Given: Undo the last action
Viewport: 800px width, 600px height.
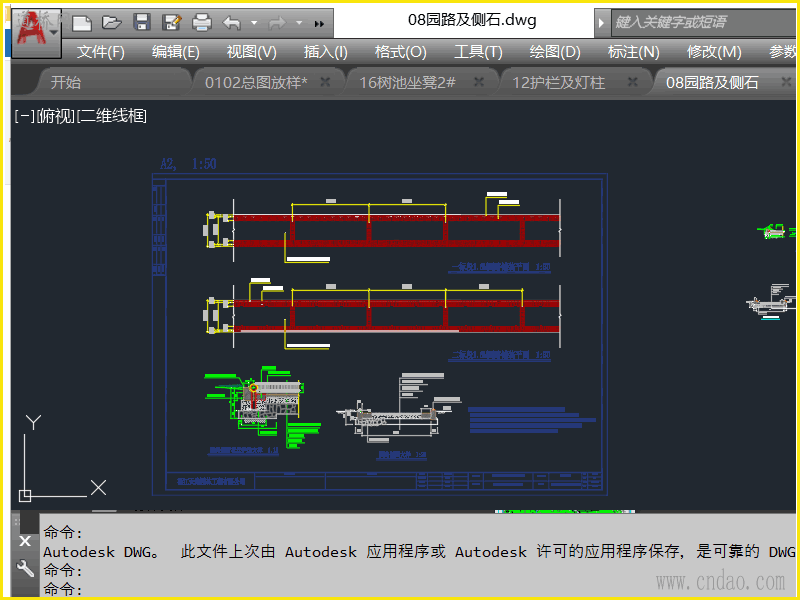Looking at the screenshot, I should pos(232,23).
